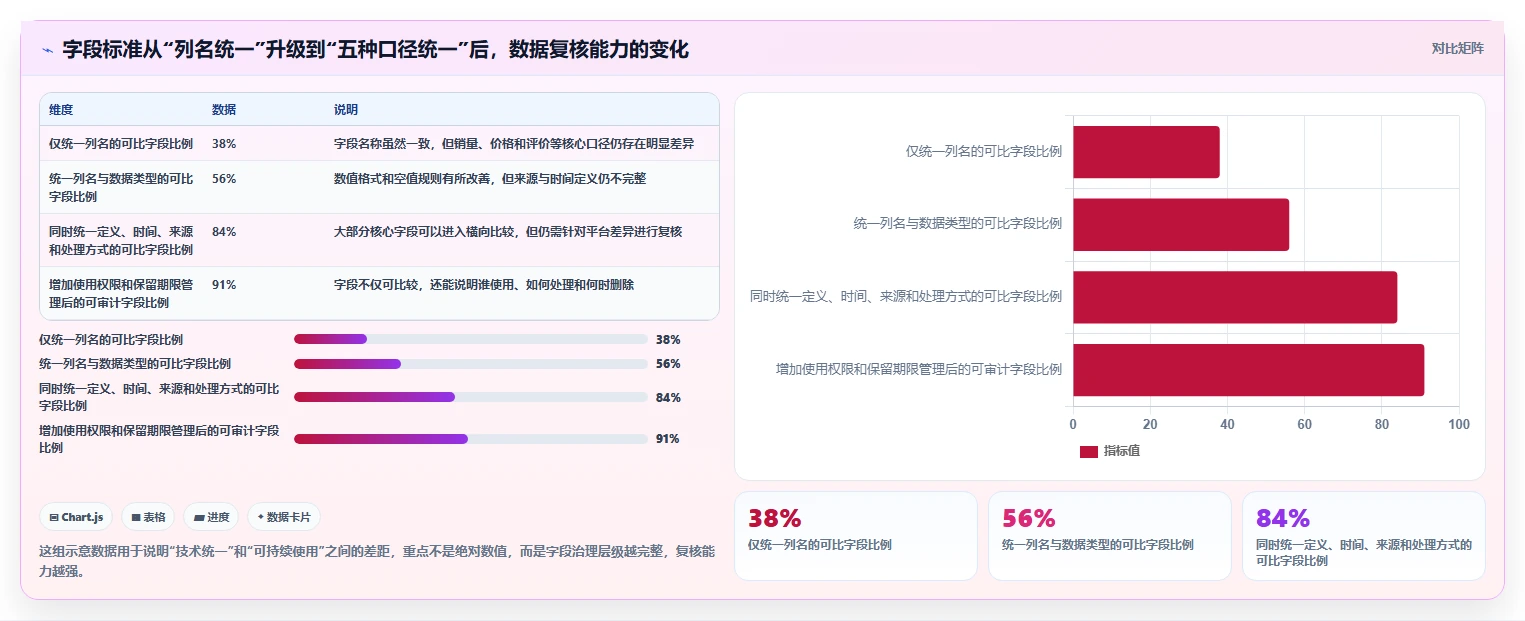1525x621 pixels.
Task: Click the 56% progress bar
Action: click(x=471, y=363)
